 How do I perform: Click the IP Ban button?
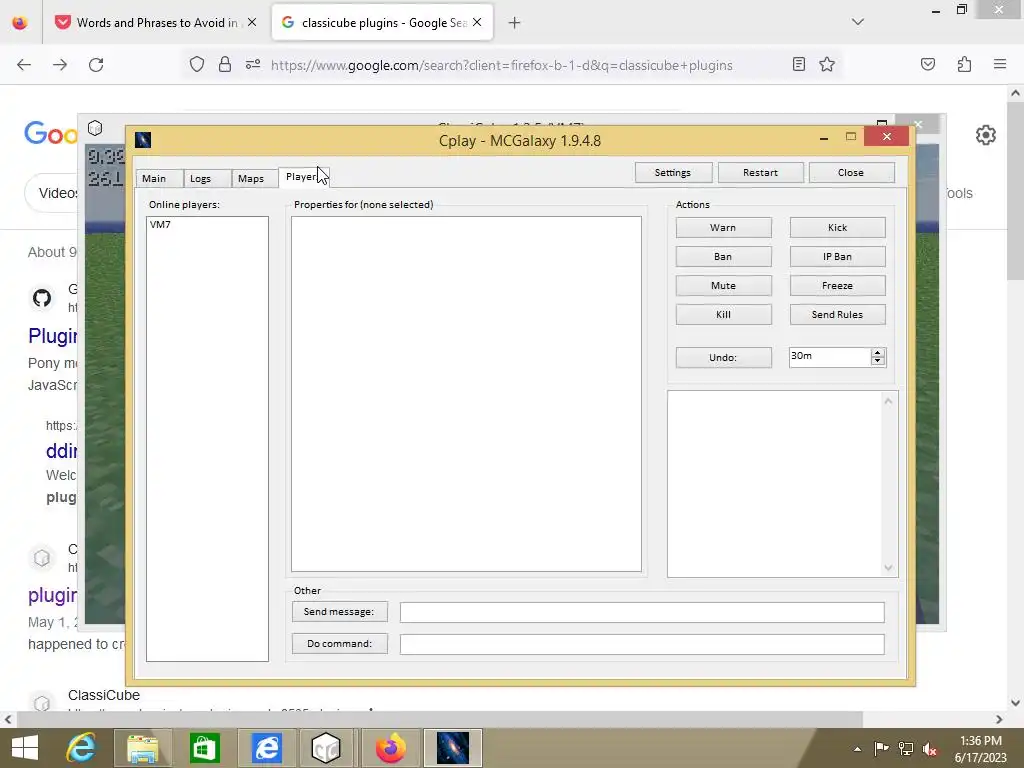(x=837, y=257)
